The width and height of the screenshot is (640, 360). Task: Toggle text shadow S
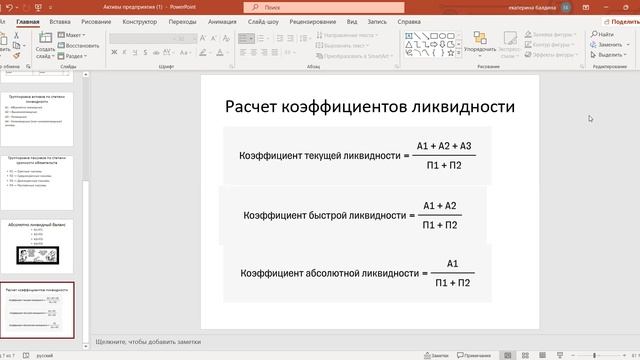[x=145, y=52]
